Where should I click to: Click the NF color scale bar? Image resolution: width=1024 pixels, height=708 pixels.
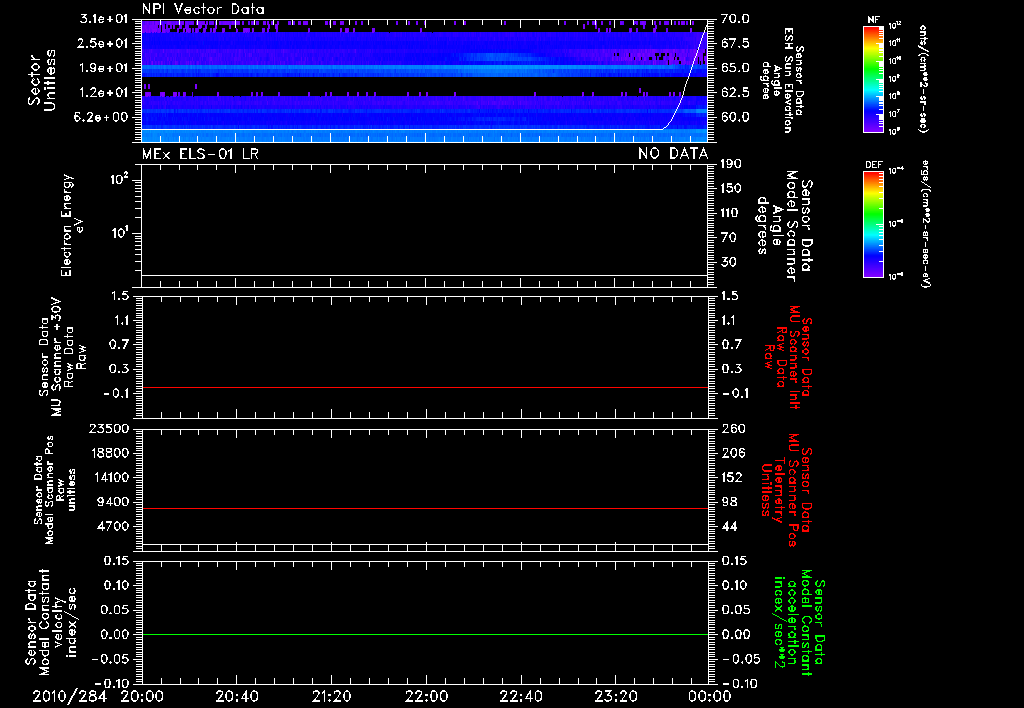[x=873, y=78]
